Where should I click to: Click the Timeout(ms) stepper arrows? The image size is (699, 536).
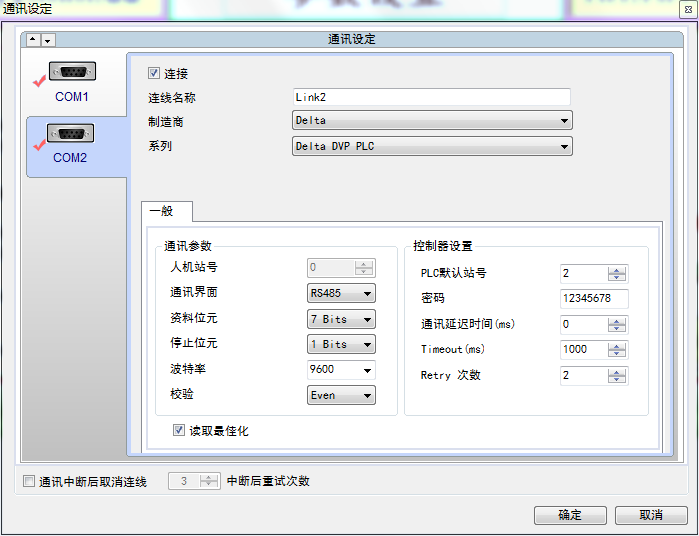(x=618, y=350)
